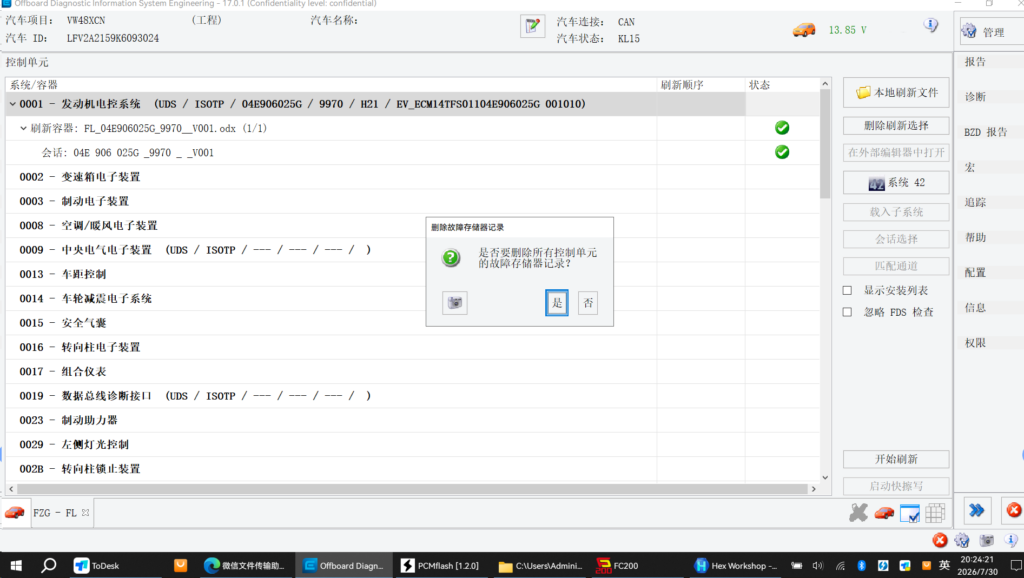Viewport: 1024px width, 578px height.
Task: Click the 状态 column header
Action: (782, 85)
